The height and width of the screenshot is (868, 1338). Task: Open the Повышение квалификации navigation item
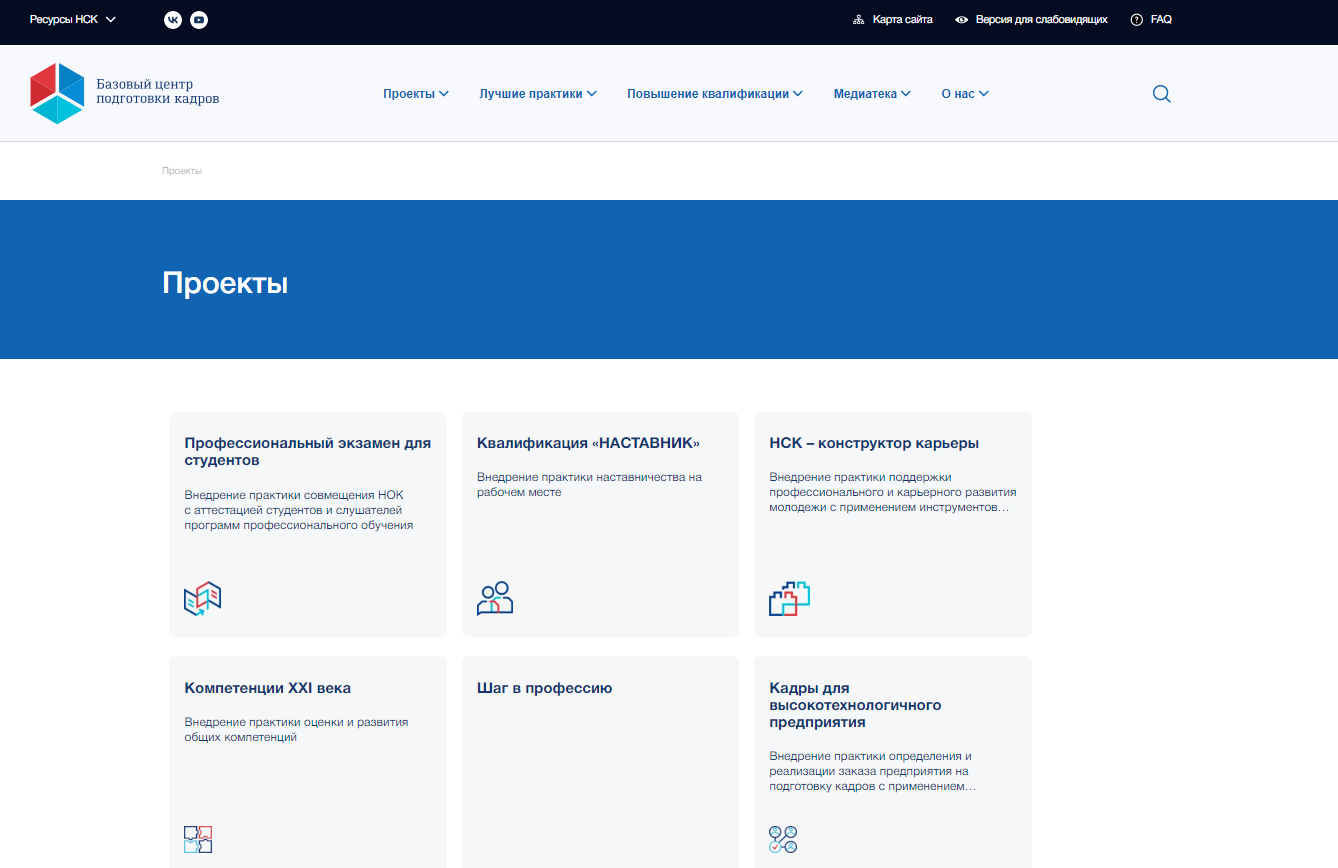(x=708, y=94)
